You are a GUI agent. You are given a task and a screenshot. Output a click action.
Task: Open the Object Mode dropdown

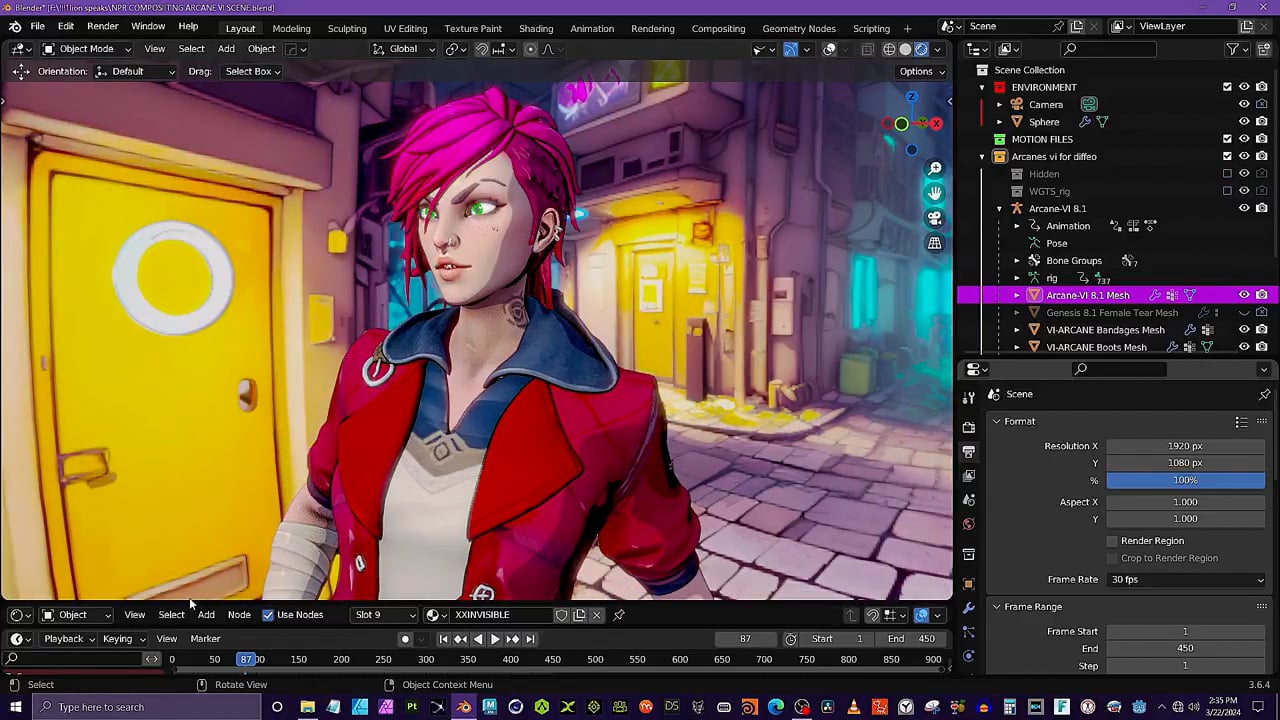[x=87, y=49]
